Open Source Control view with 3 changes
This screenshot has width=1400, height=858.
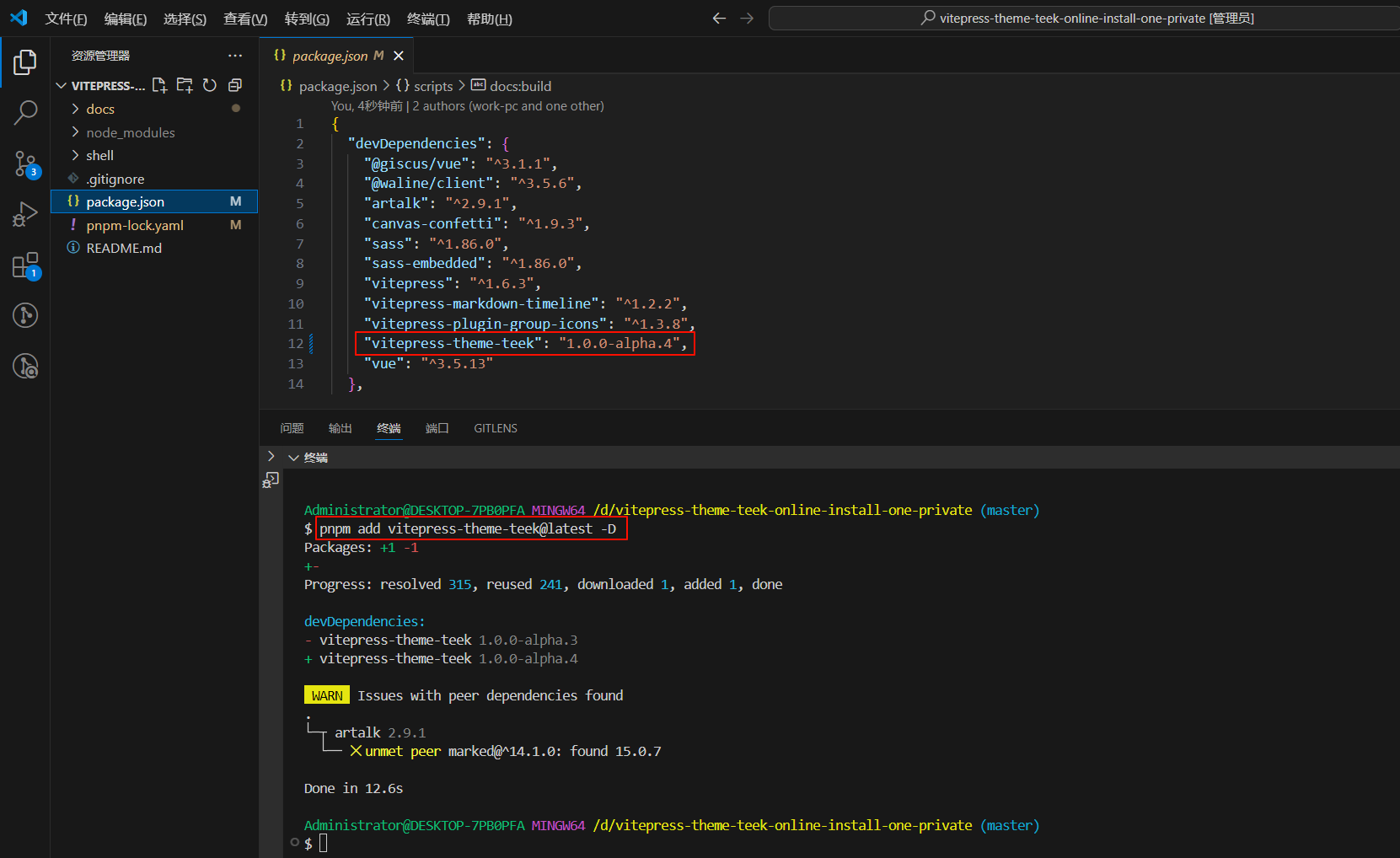[25, 164]
